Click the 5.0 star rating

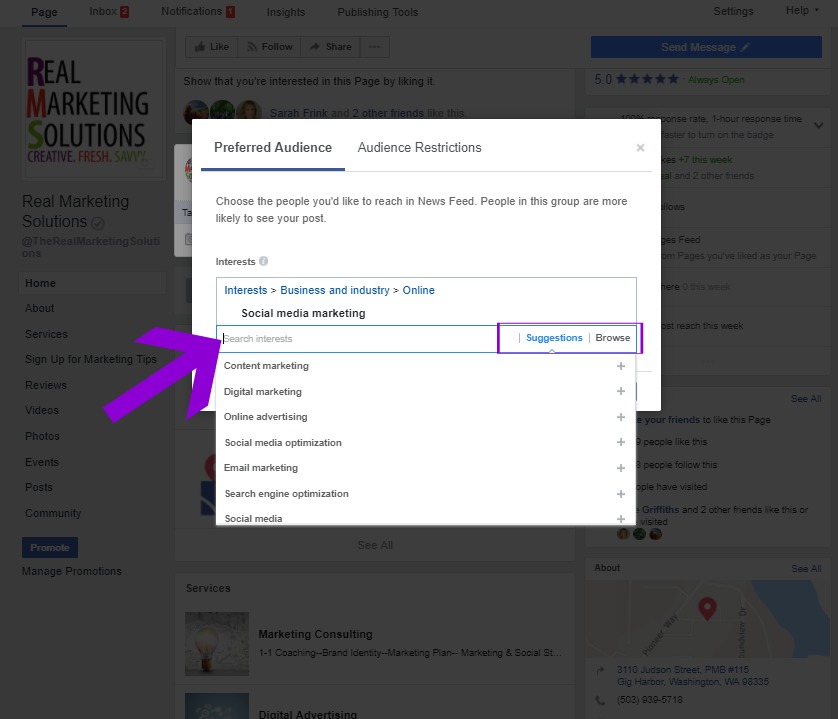(636, 80)
